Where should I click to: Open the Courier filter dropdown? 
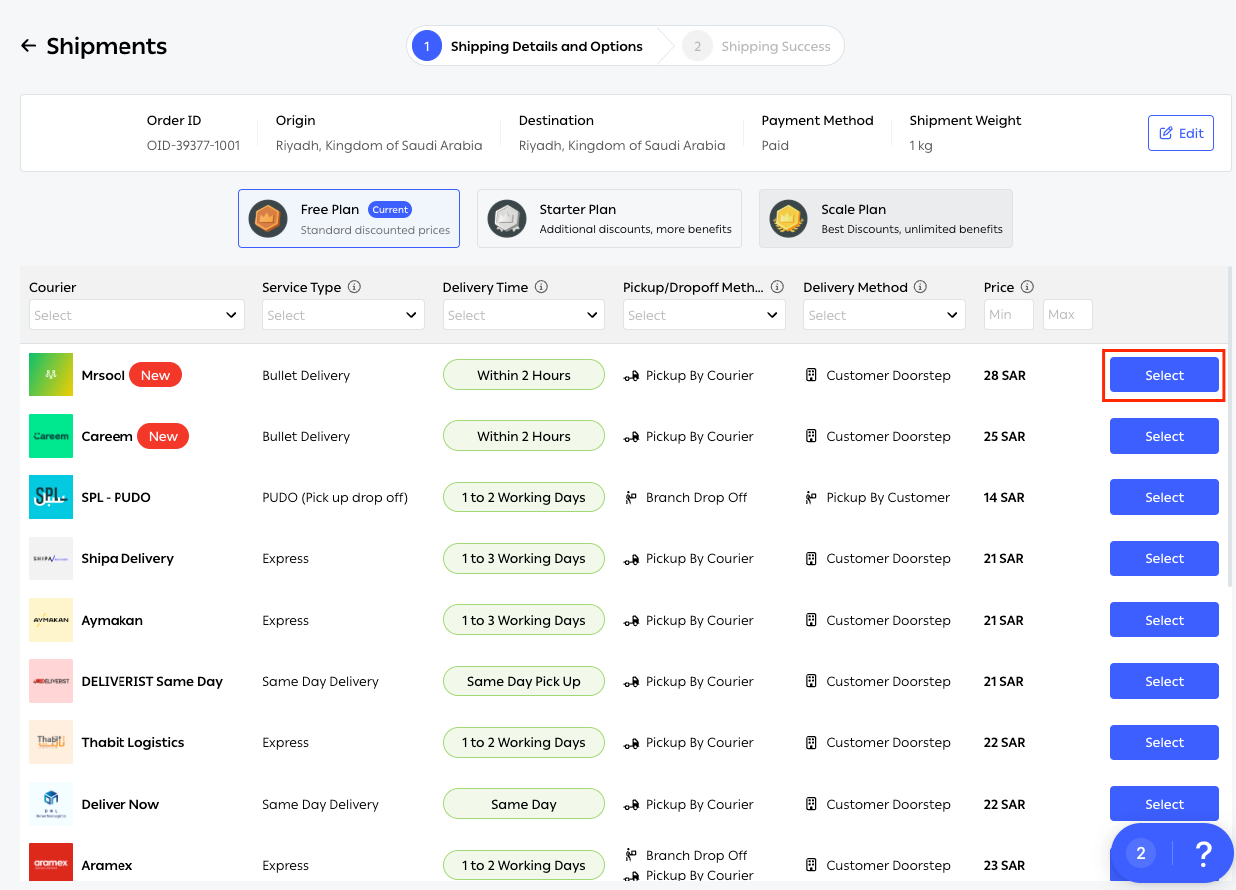click(137, 315)
